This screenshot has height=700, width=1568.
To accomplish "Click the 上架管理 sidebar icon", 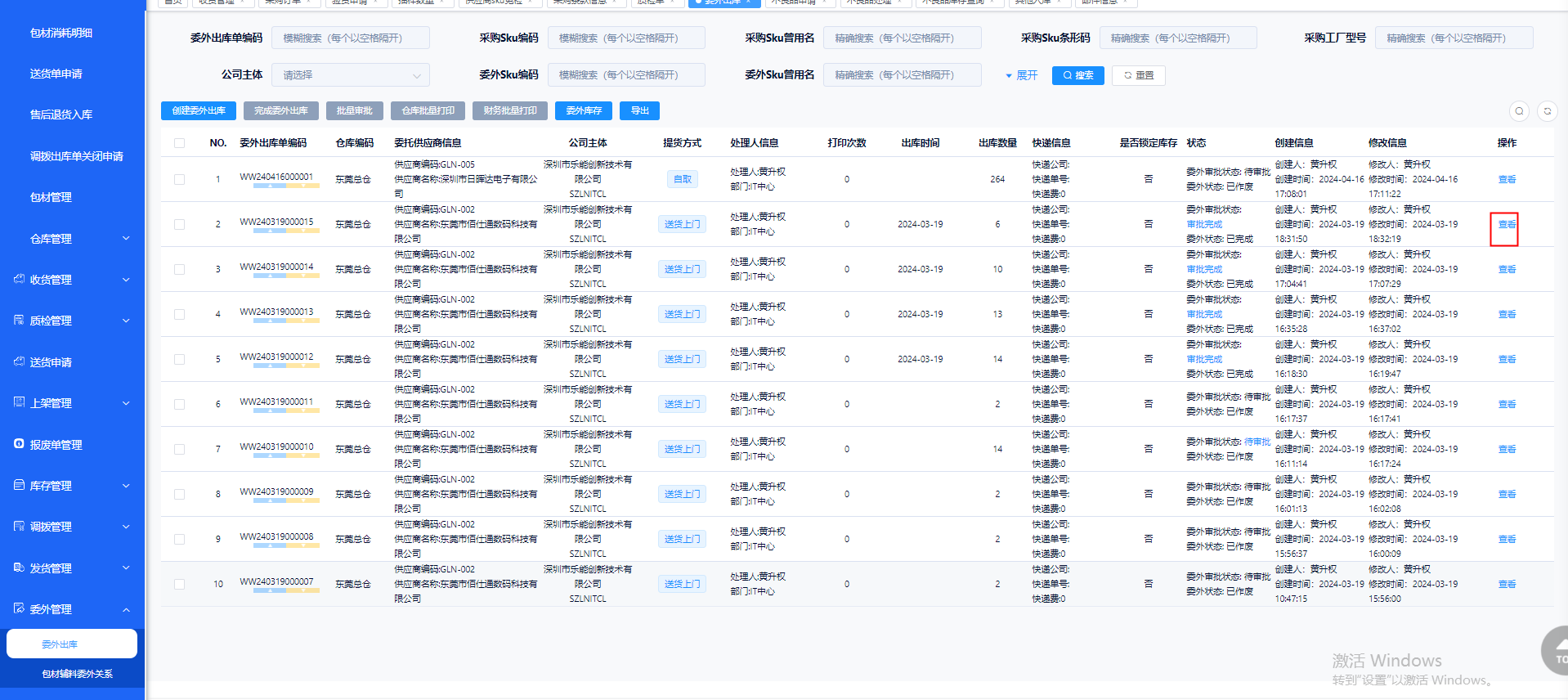I will click(x=19, y=402).
